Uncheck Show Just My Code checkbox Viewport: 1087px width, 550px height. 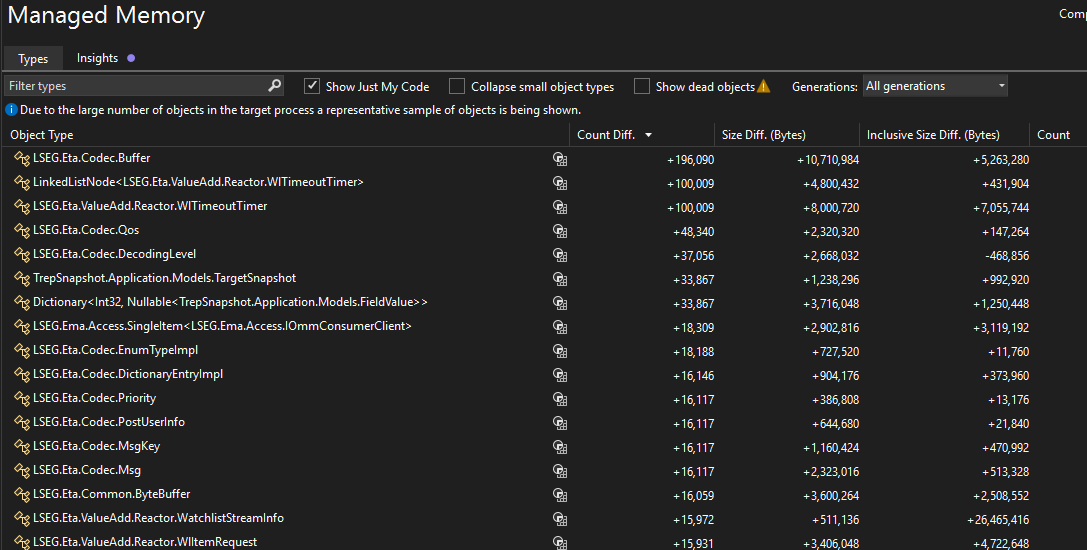point(312,86)
